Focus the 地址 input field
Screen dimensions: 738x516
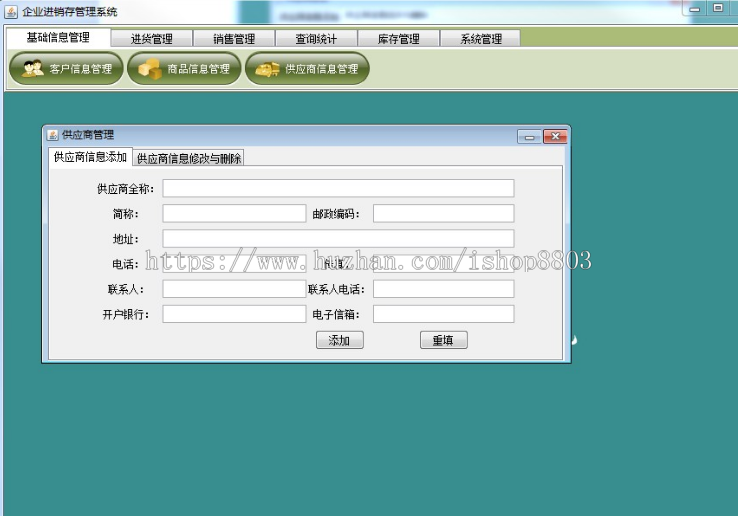click(x=338, y=239)
